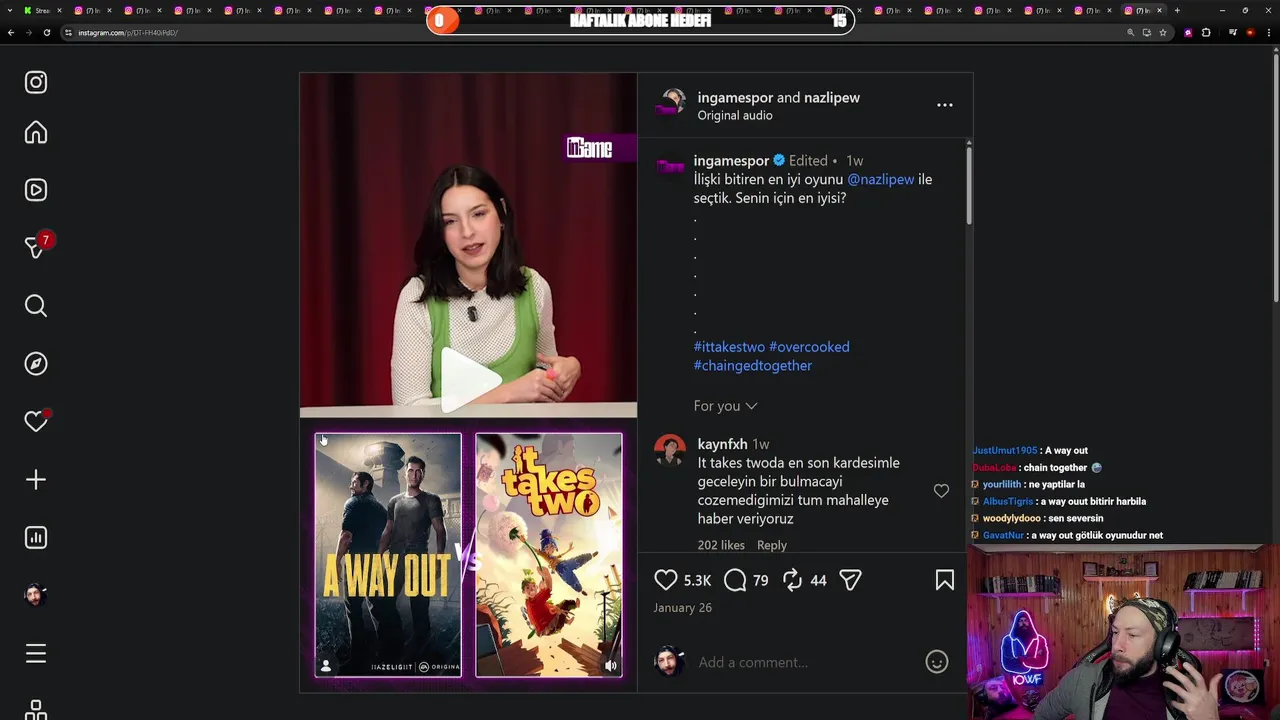Expand the For you comment sorting dropdown

726,406
